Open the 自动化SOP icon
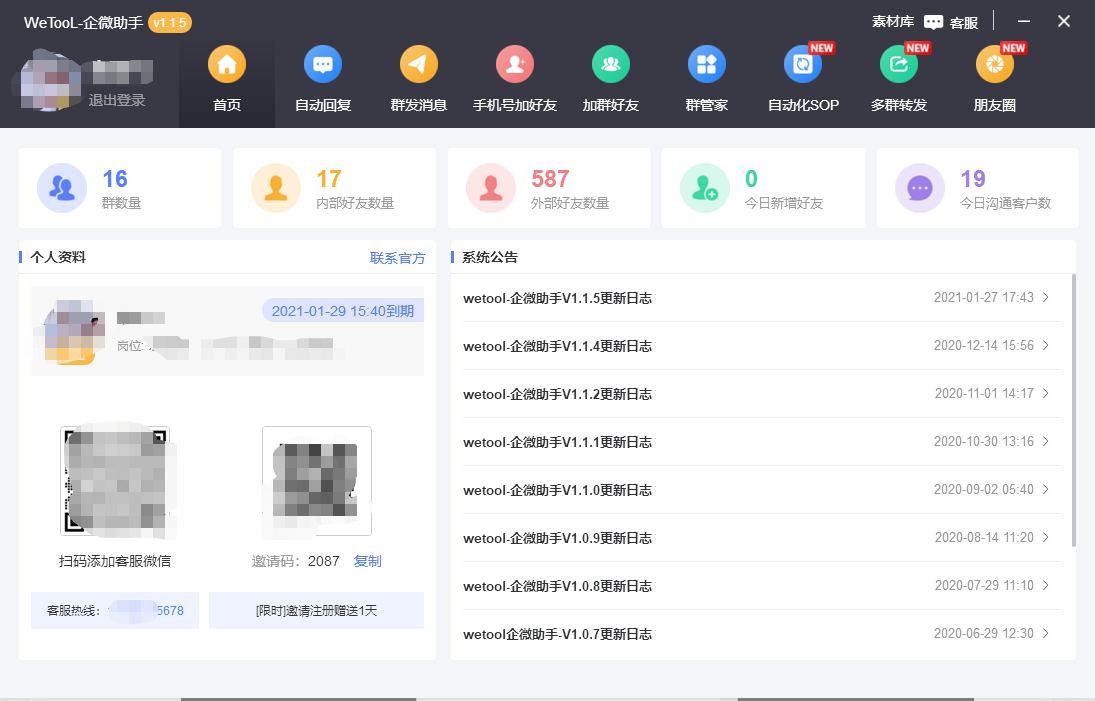 point(802,64)
